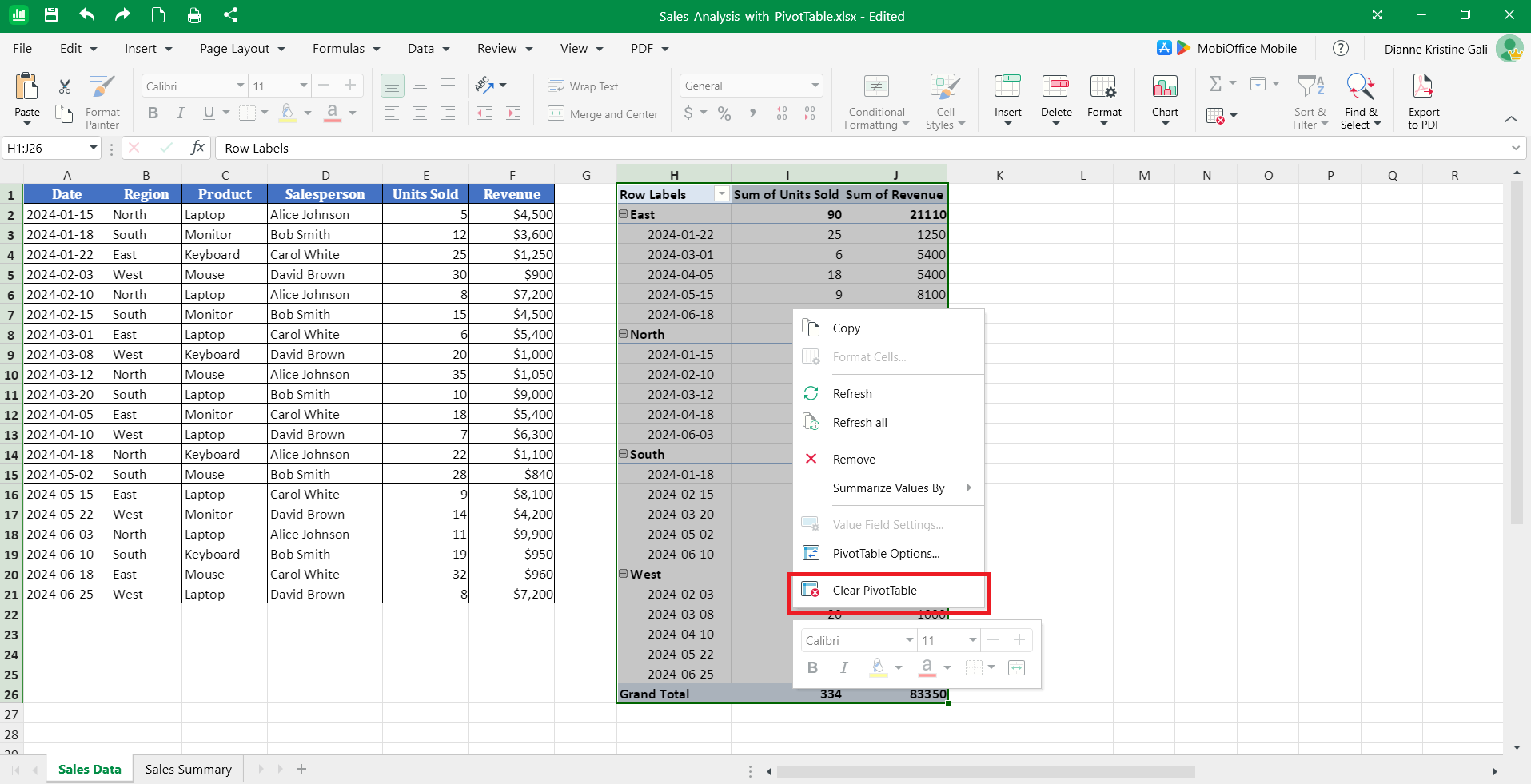Switch to the Sales Summary sheet tab
This screenshot has width=1531, height=784.
[189, 769]
